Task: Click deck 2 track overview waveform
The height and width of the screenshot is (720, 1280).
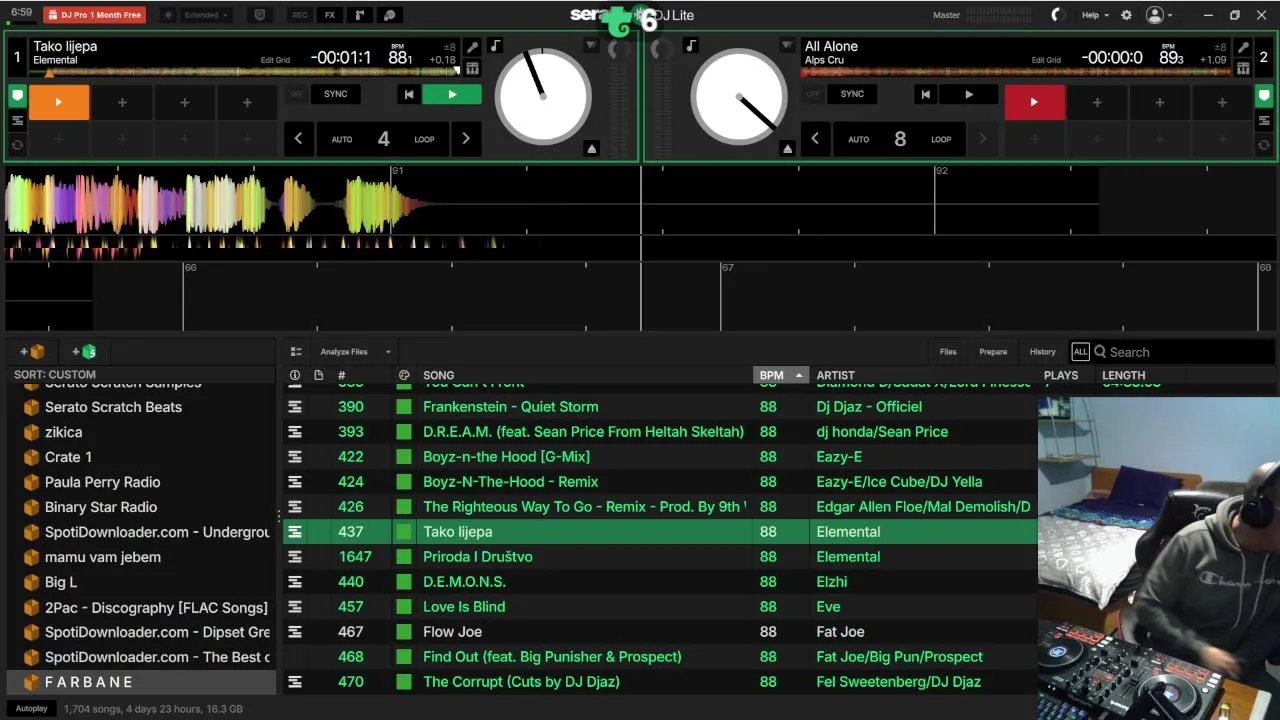Action: (1016, 72)
